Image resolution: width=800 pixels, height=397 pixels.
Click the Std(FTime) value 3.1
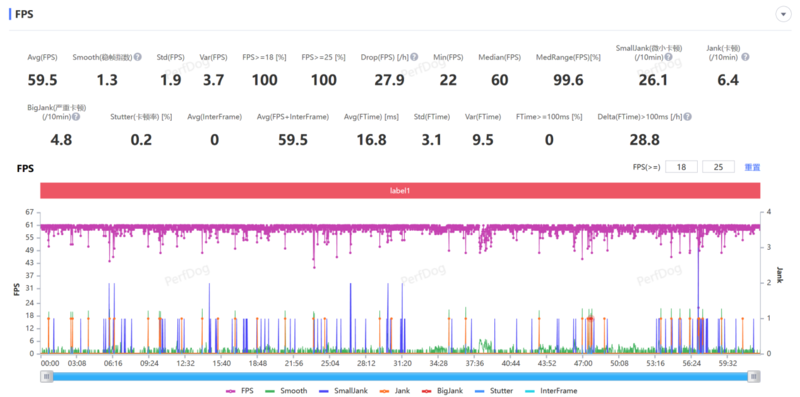[431, 140]
